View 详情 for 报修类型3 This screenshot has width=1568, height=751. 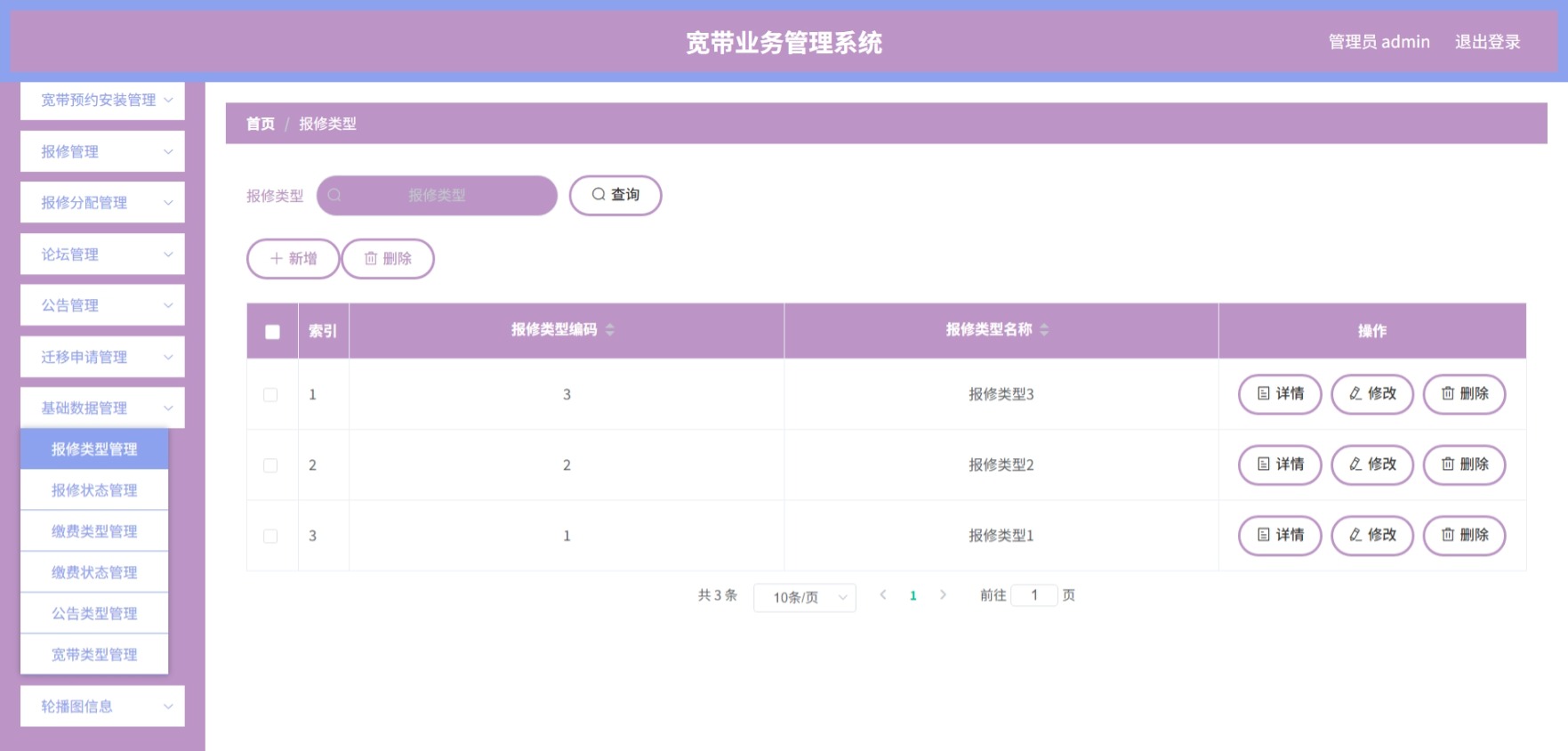tap(1280, 394)
